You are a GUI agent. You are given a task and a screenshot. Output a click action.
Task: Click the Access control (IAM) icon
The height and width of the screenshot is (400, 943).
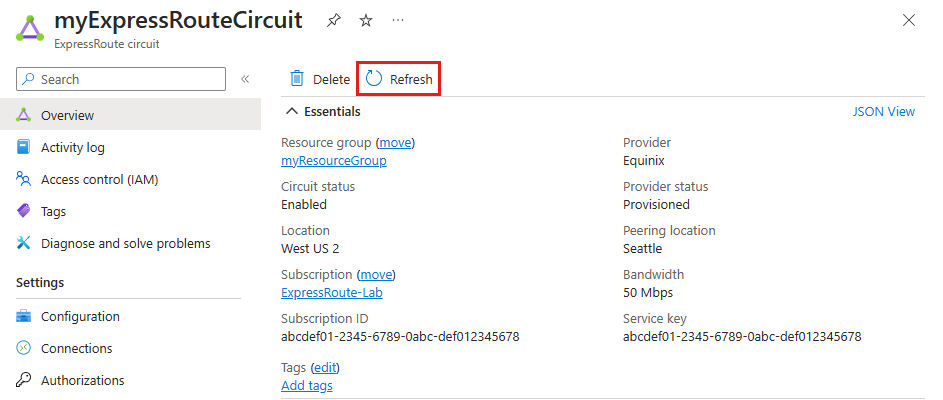pyautogui.click(x=24, y=179)
